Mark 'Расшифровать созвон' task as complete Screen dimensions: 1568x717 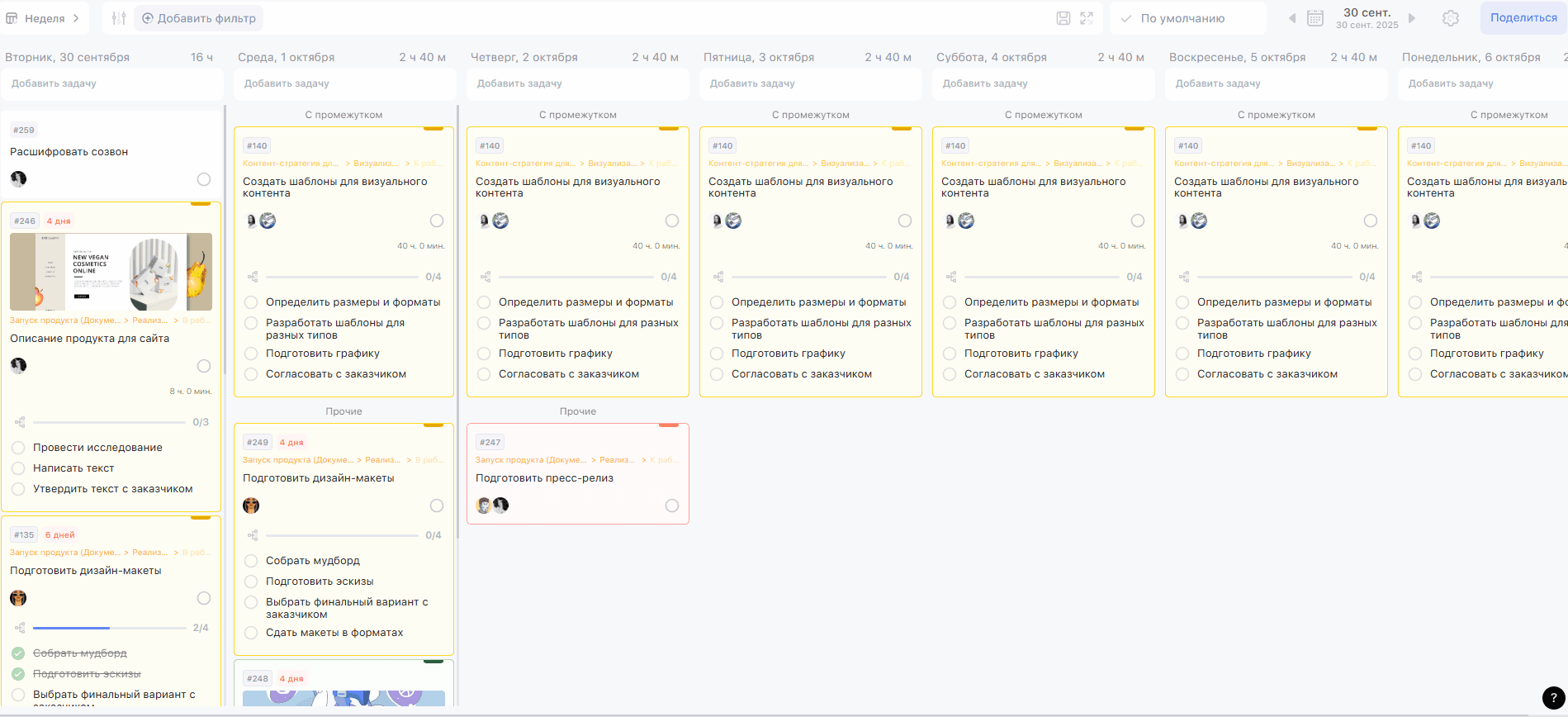coord(204,179)
